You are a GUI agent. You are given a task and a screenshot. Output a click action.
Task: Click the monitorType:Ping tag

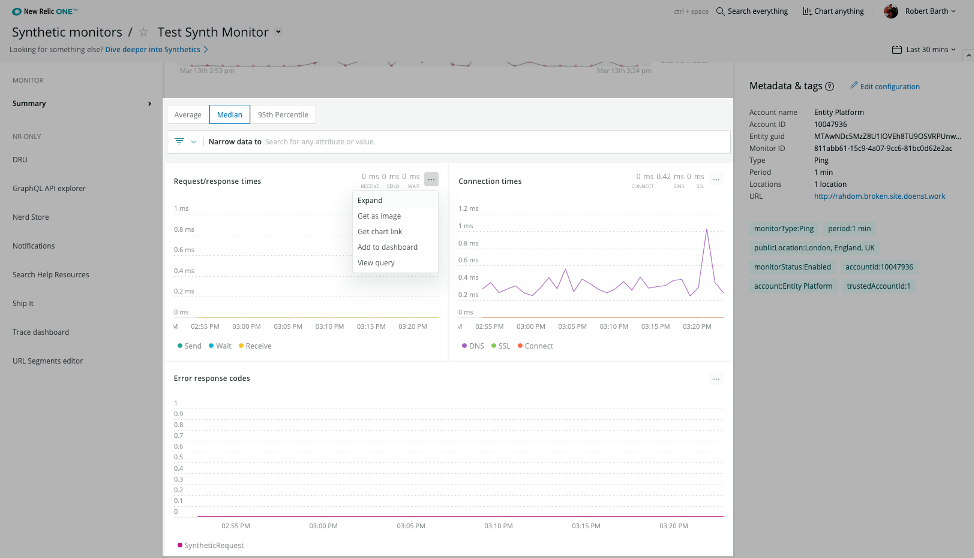[784, 229]
